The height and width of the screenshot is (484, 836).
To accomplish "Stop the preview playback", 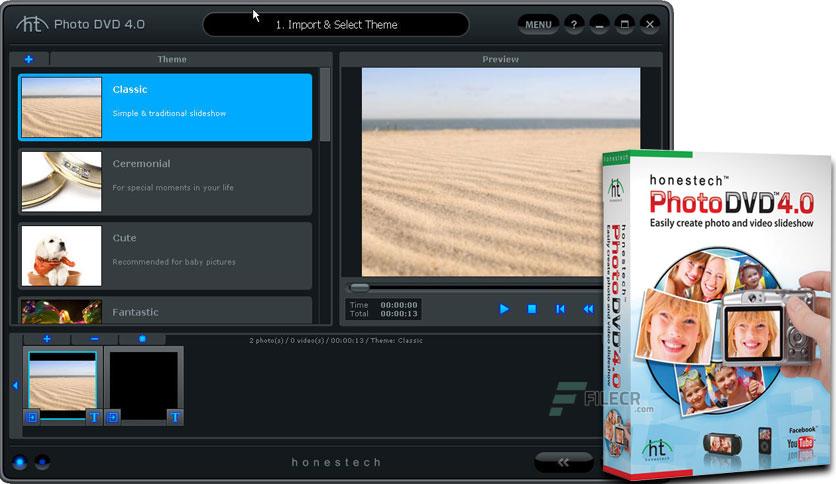I will [x=532, y=309].
